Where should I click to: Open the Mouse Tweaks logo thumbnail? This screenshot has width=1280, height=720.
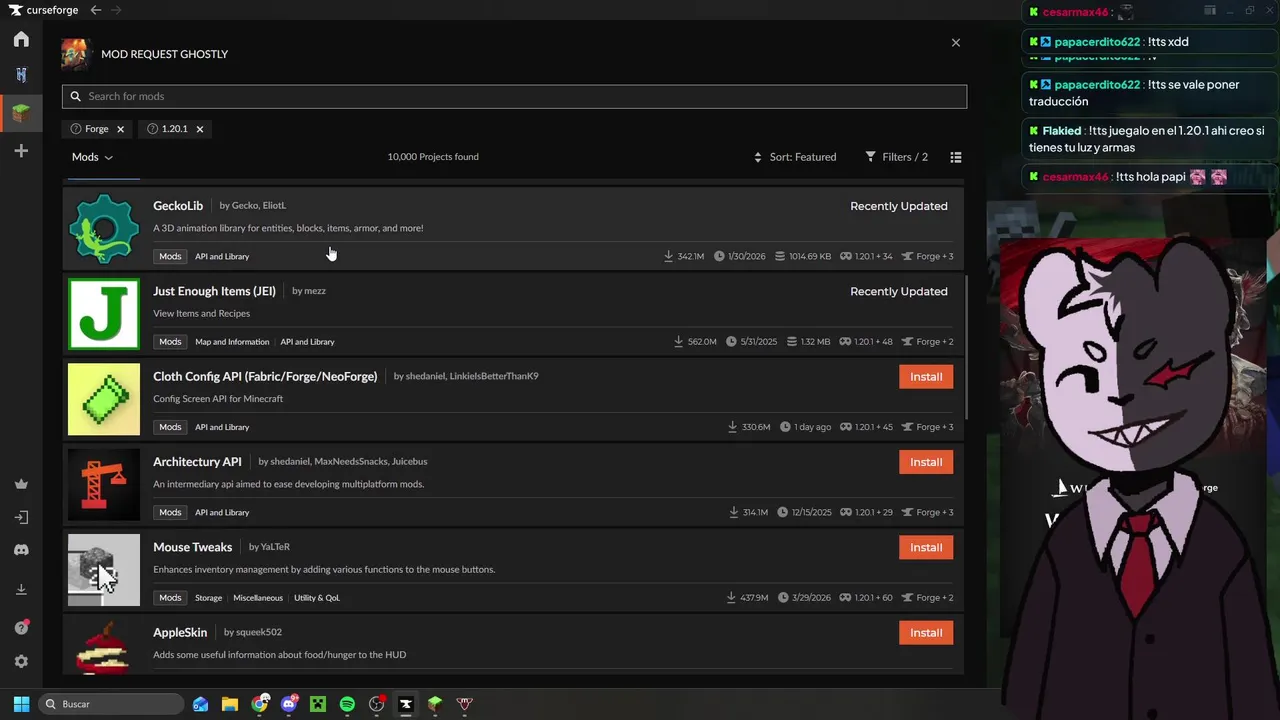point(104,570)
